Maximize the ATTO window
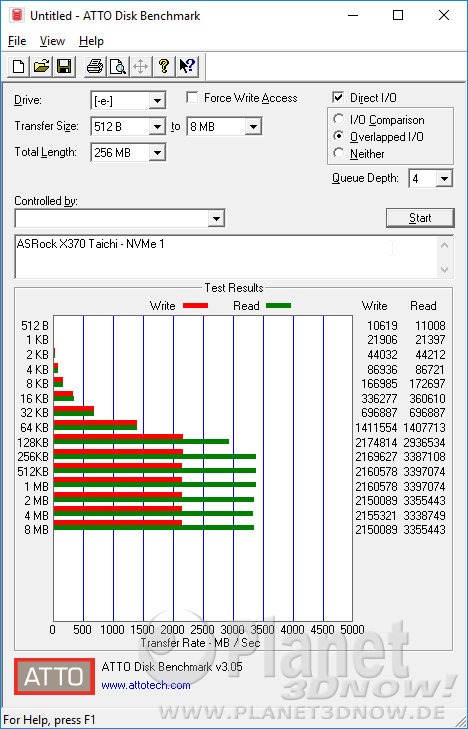Viewport: 468px width, 729px height. (x=398, y=15)
